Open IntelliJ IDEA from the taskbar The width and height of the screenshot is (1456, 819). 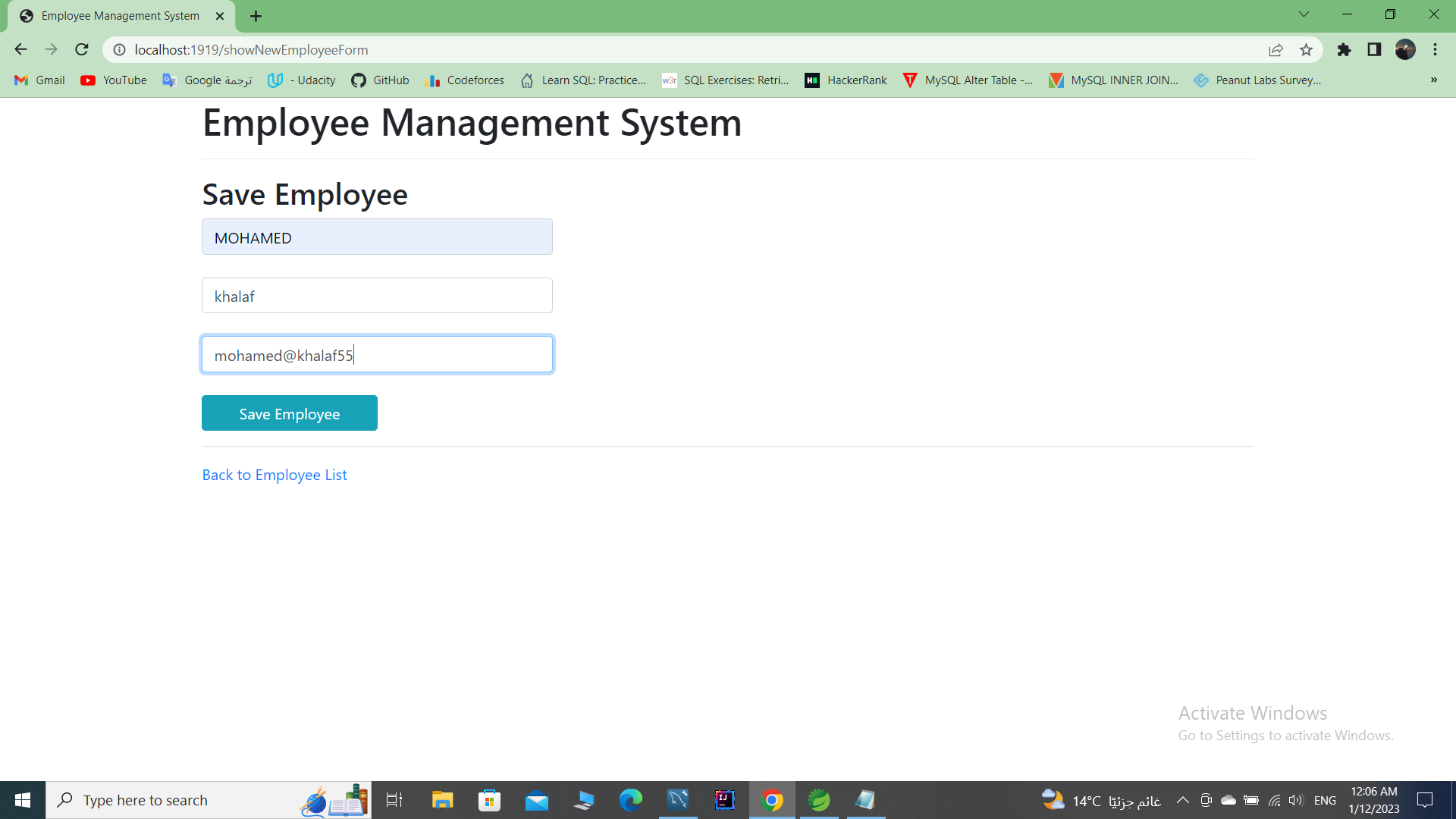724,799
